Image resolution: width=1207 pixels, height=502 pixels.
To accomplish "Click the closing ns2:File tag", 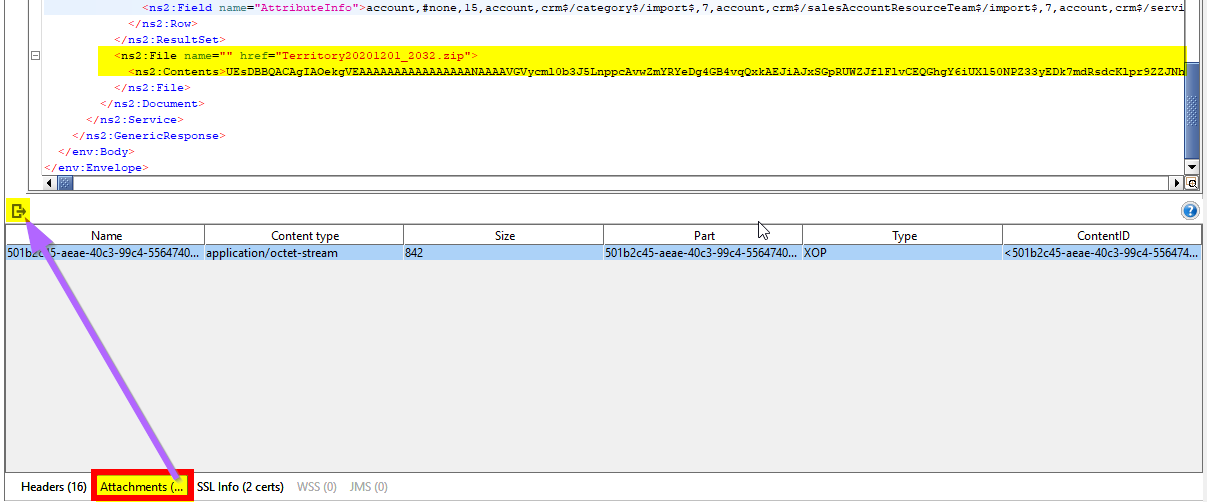I will [x=152, y=88].
